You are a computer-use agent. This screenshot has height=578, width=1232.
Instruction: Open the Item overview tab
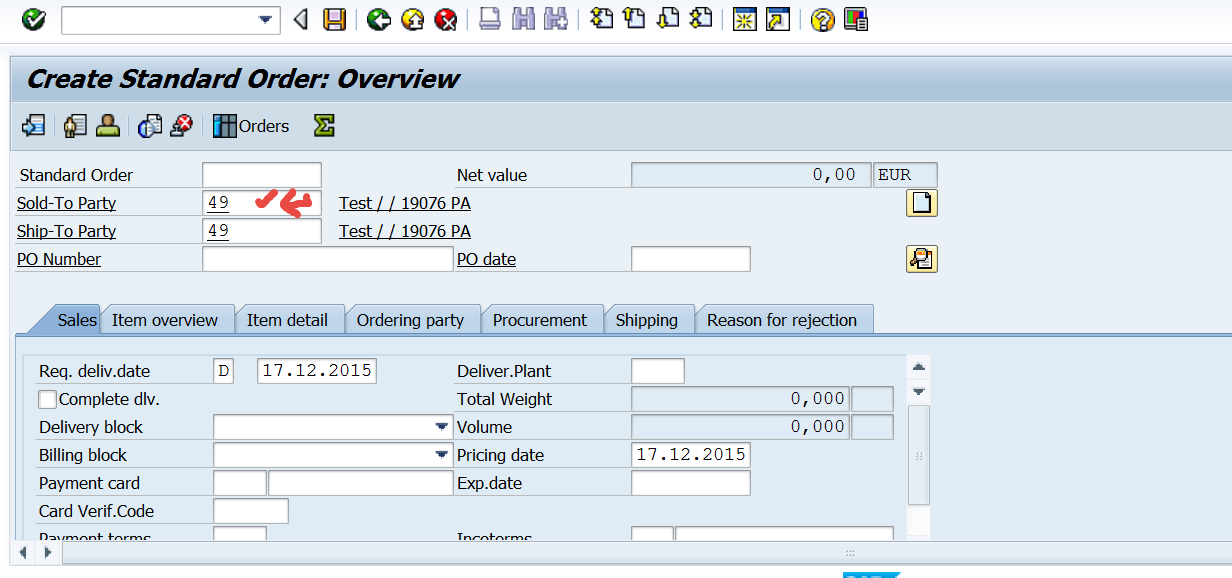point(166,319)
